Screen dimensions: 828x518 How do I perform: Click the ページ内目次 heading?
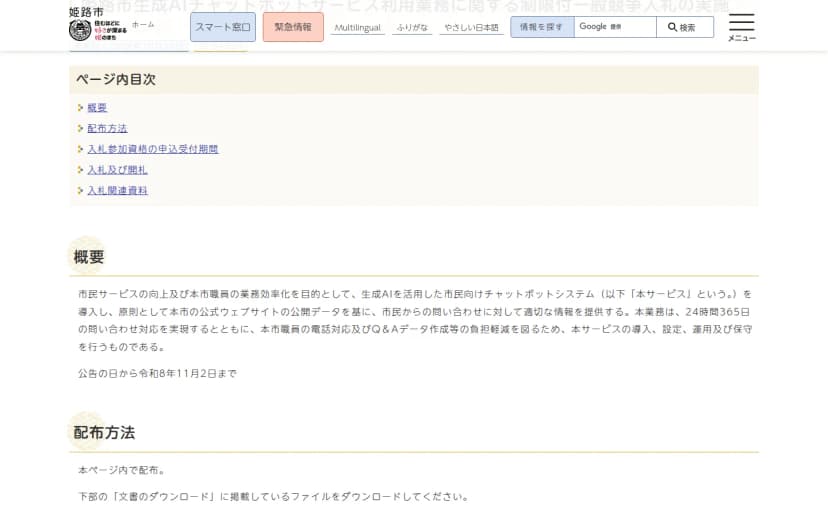point(116,79)
